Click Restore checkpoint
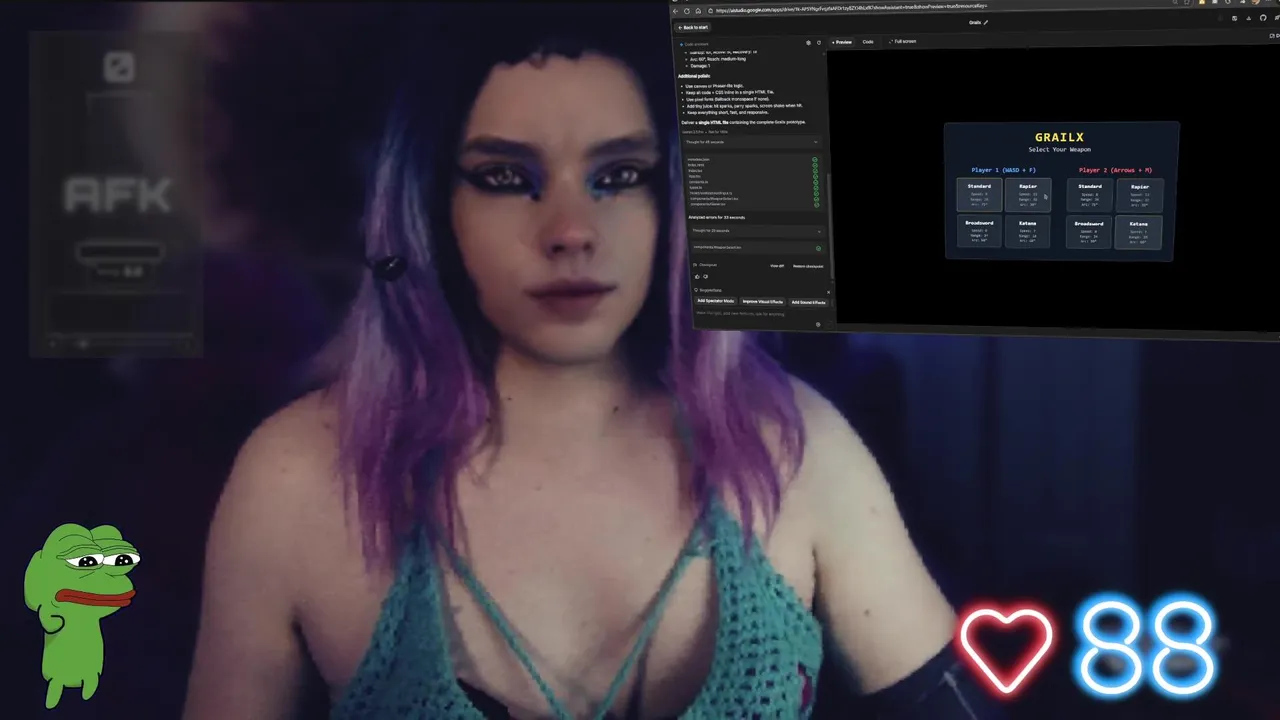1280x720 pixels. click(808, 266)
